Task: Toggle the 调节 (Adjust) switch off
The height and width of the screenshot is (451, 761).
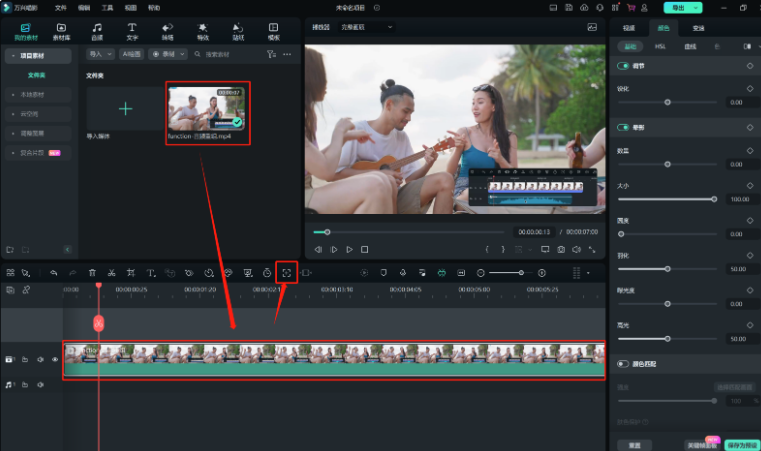Action: (x=624, y=65)
